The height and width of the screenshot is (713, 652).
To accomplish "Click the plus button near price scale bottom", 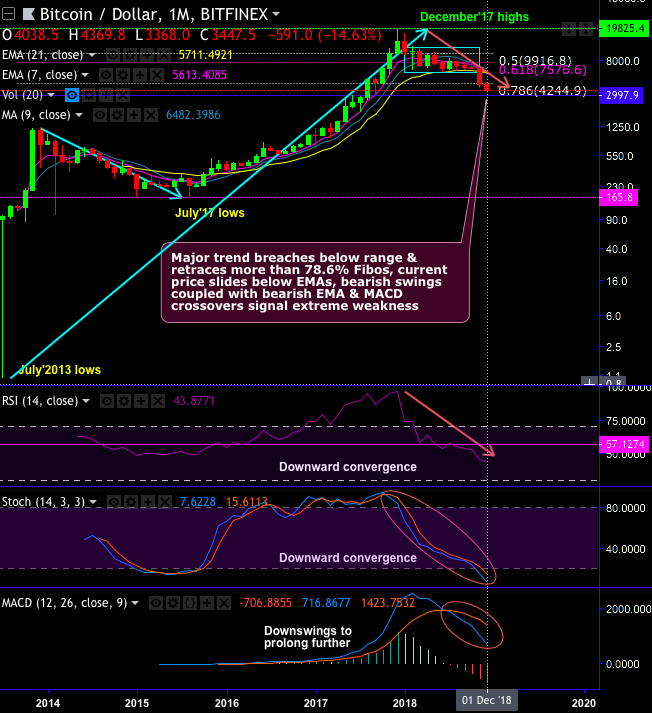I will 590,381.
